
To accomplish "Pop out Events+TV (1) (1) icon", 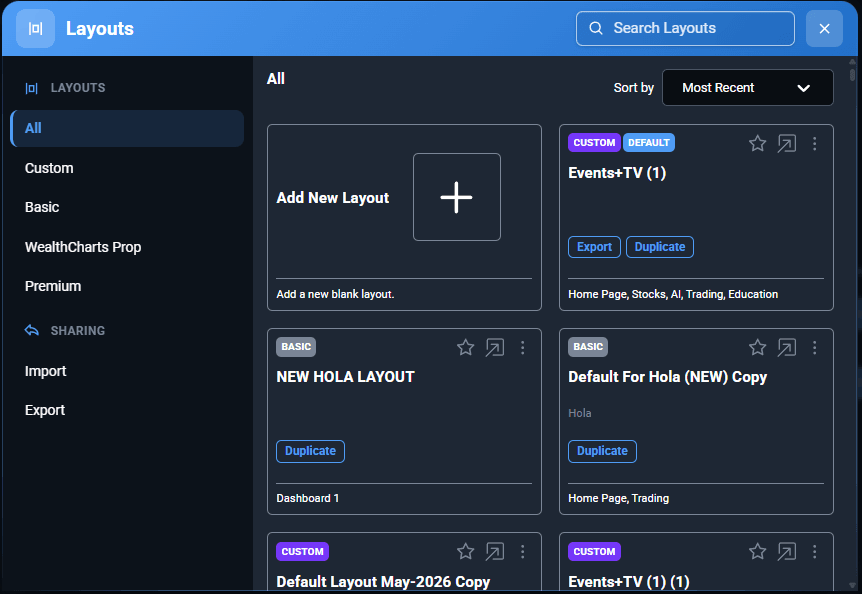I will coord(787,551).
